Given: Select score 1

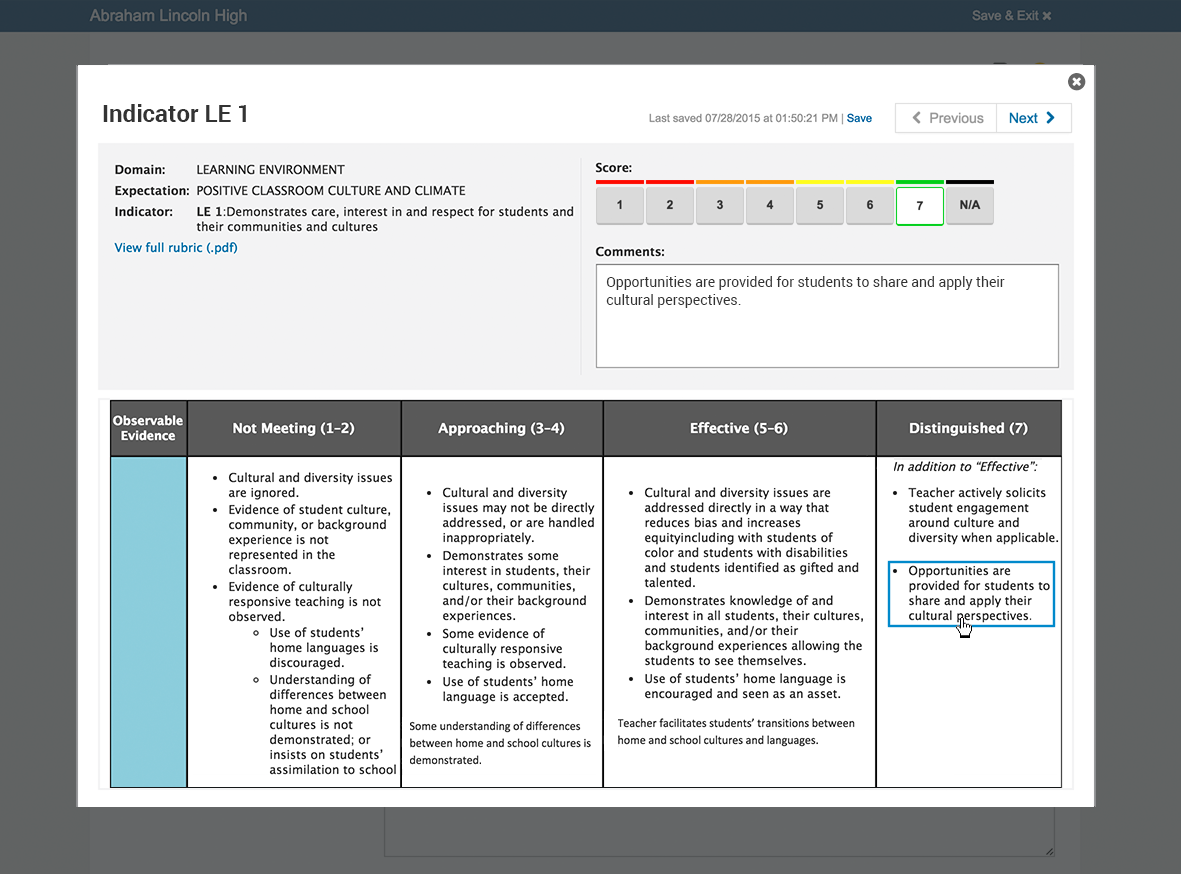Looking at the screenshot, I should [620, 205].
